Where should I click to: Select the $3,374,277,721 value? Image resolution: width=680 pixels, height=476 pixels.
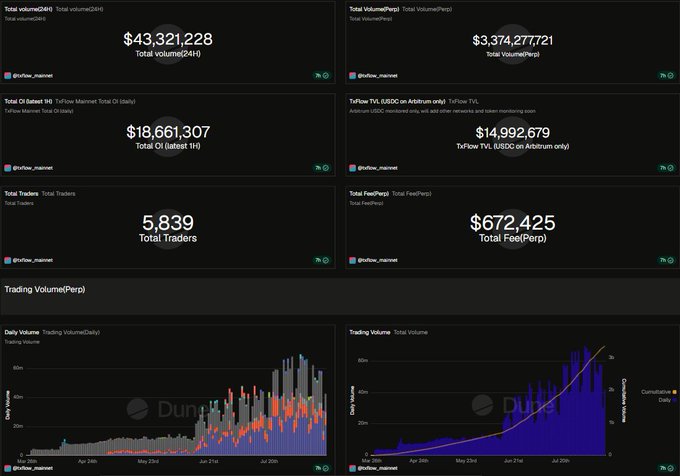(x=513, y=40)
